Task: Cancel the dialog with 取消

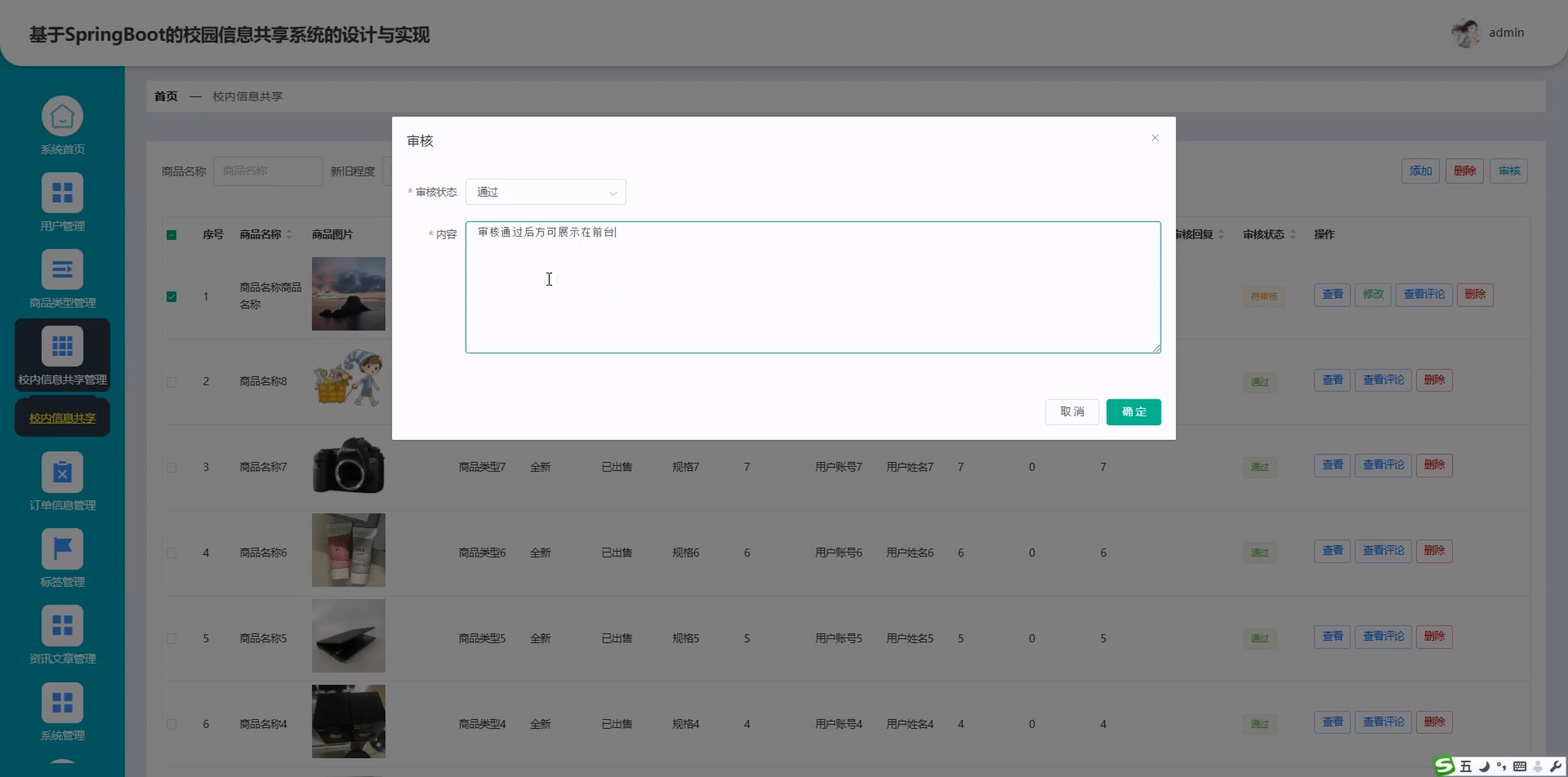Action: pos(1072,412)
